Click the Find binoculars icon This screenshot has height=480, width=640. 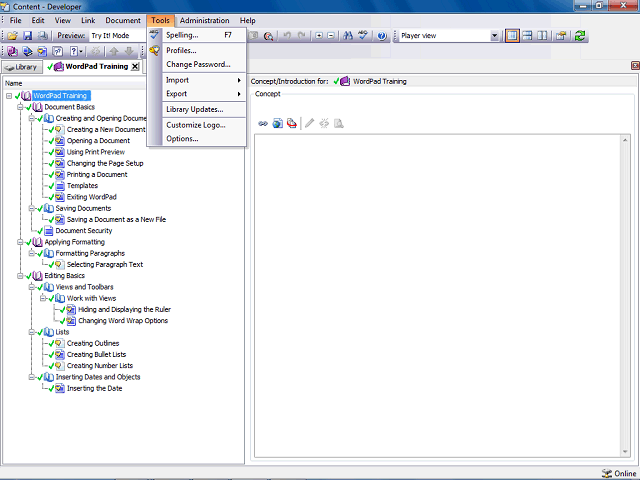(x=348, y=36)
